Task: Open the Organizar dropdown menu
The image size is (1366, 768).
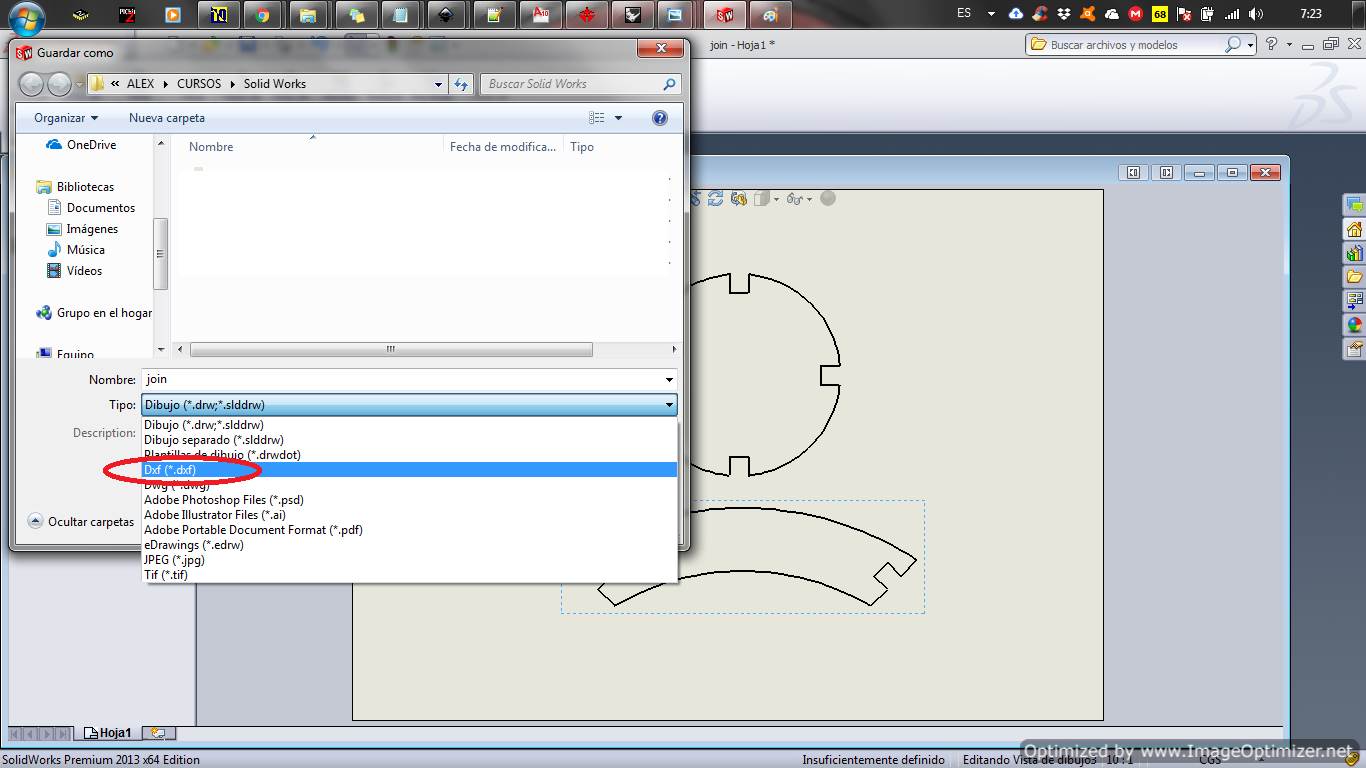Action: [66, 118]
